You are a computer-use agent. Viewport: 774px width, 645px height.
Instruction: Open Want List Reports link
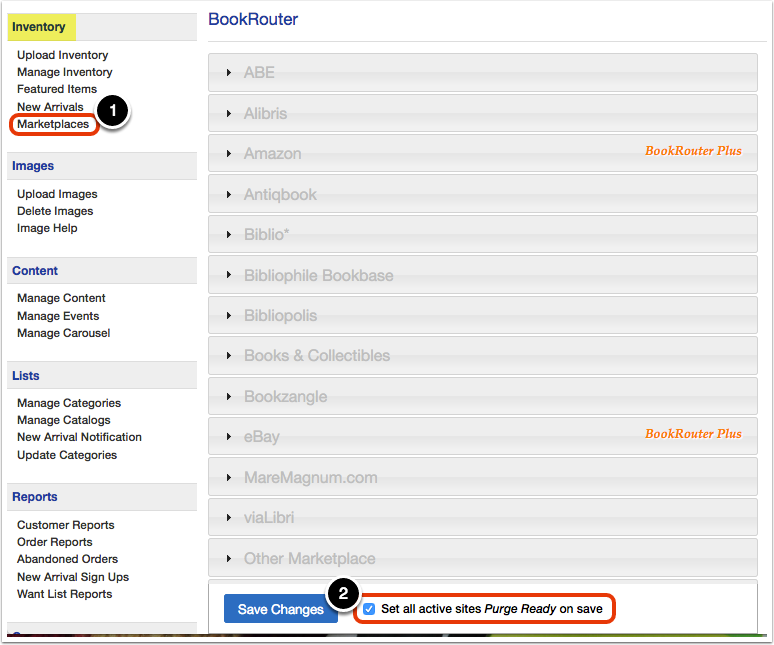(x=65, y=594)
